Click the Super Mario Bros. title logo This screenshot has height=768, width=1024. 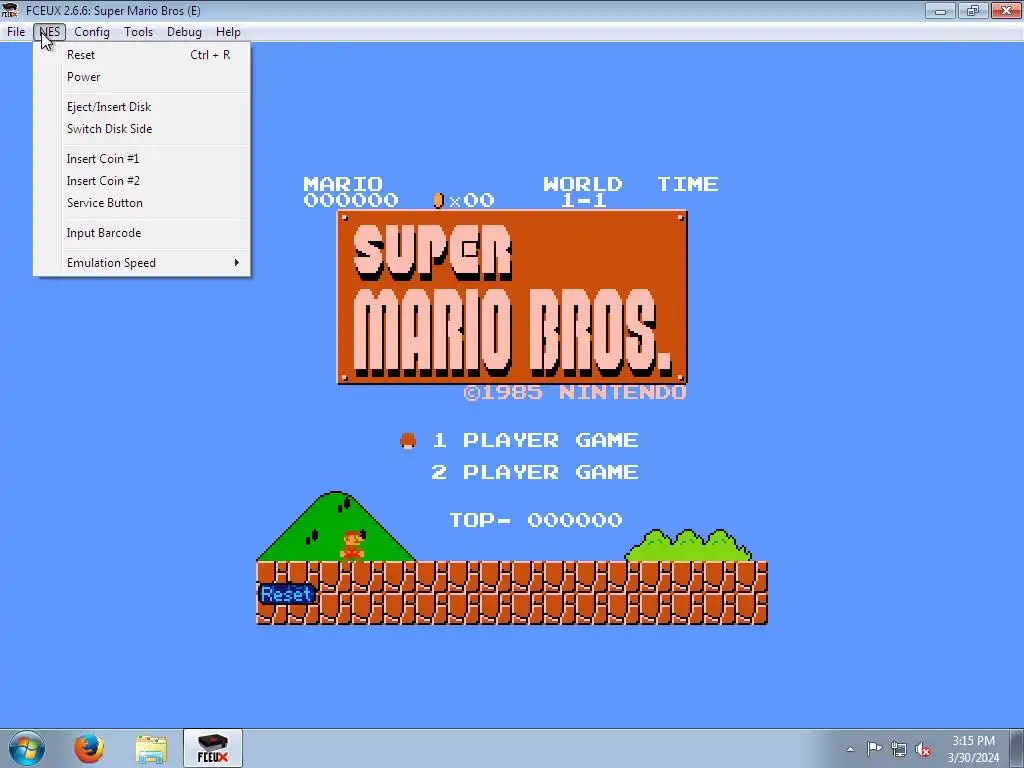tap(512, 297)
